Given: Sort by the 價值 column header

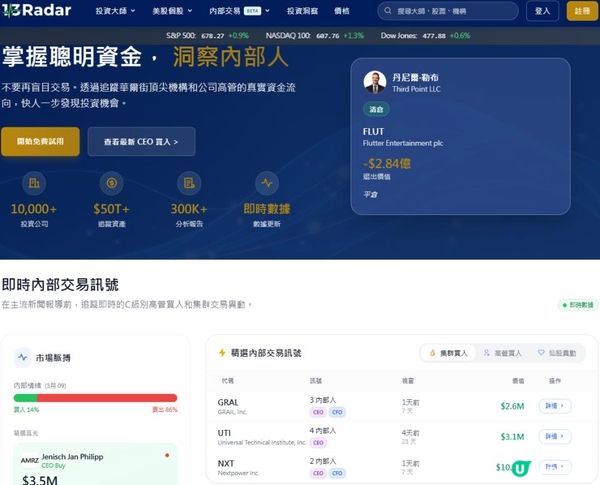Looking at the screenshot, I should [x=518, y=381].
